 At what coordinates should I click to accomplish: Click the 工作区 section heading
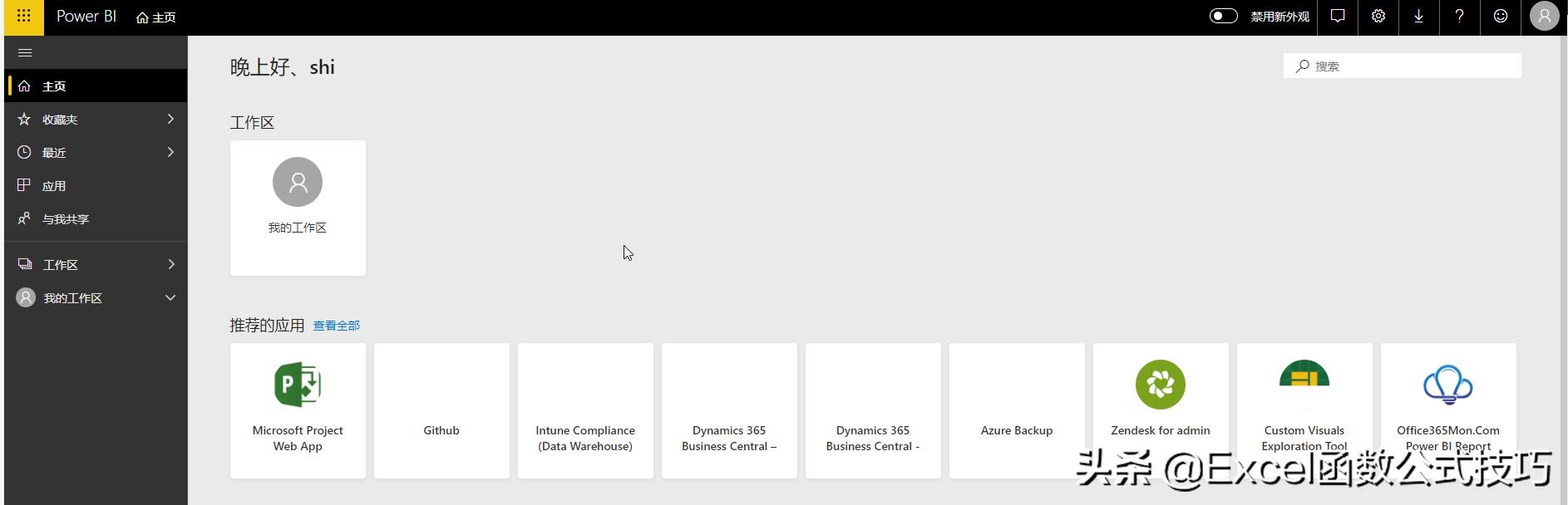252,123
